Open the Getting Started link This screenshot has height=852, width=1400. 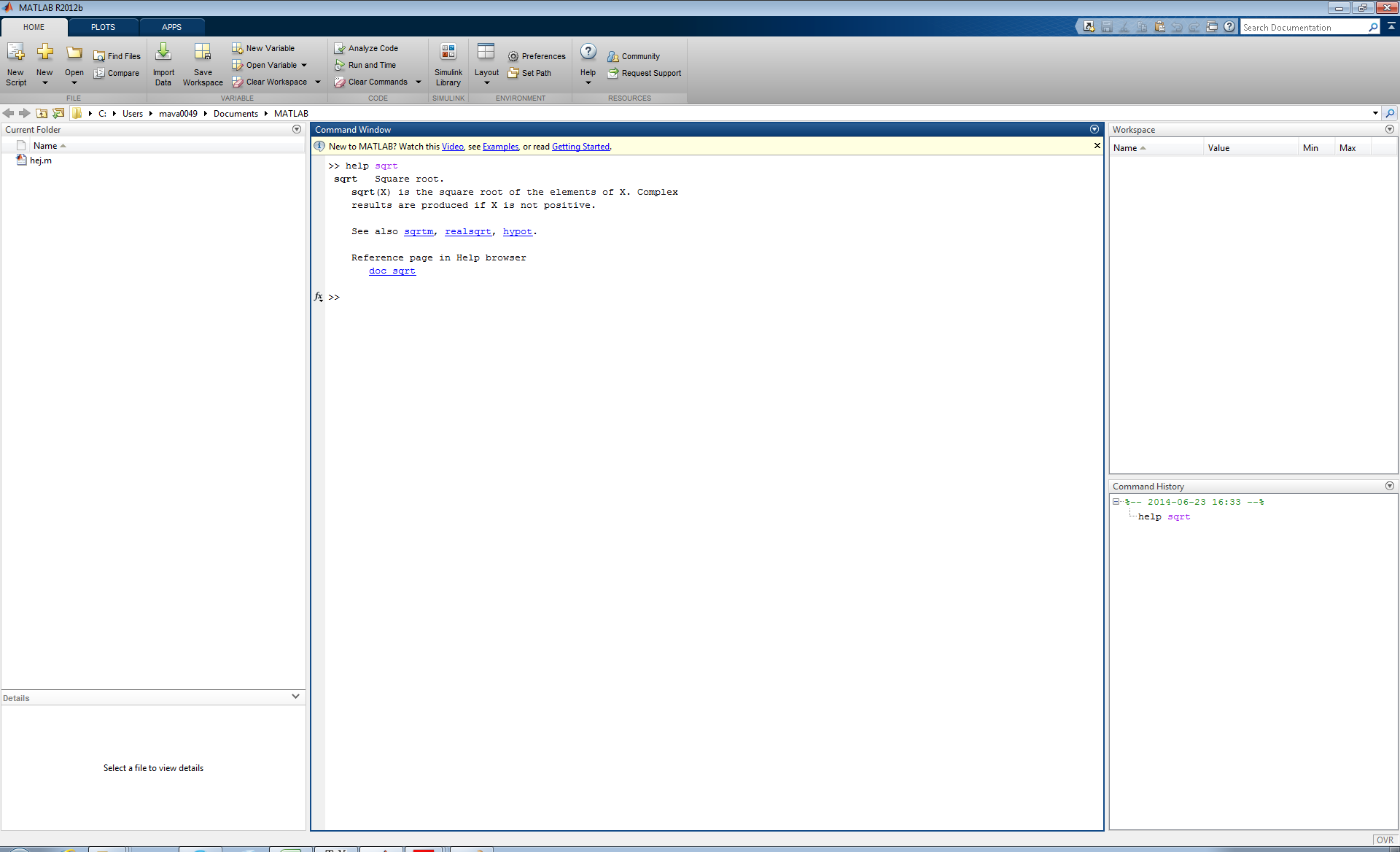(580, 147)
